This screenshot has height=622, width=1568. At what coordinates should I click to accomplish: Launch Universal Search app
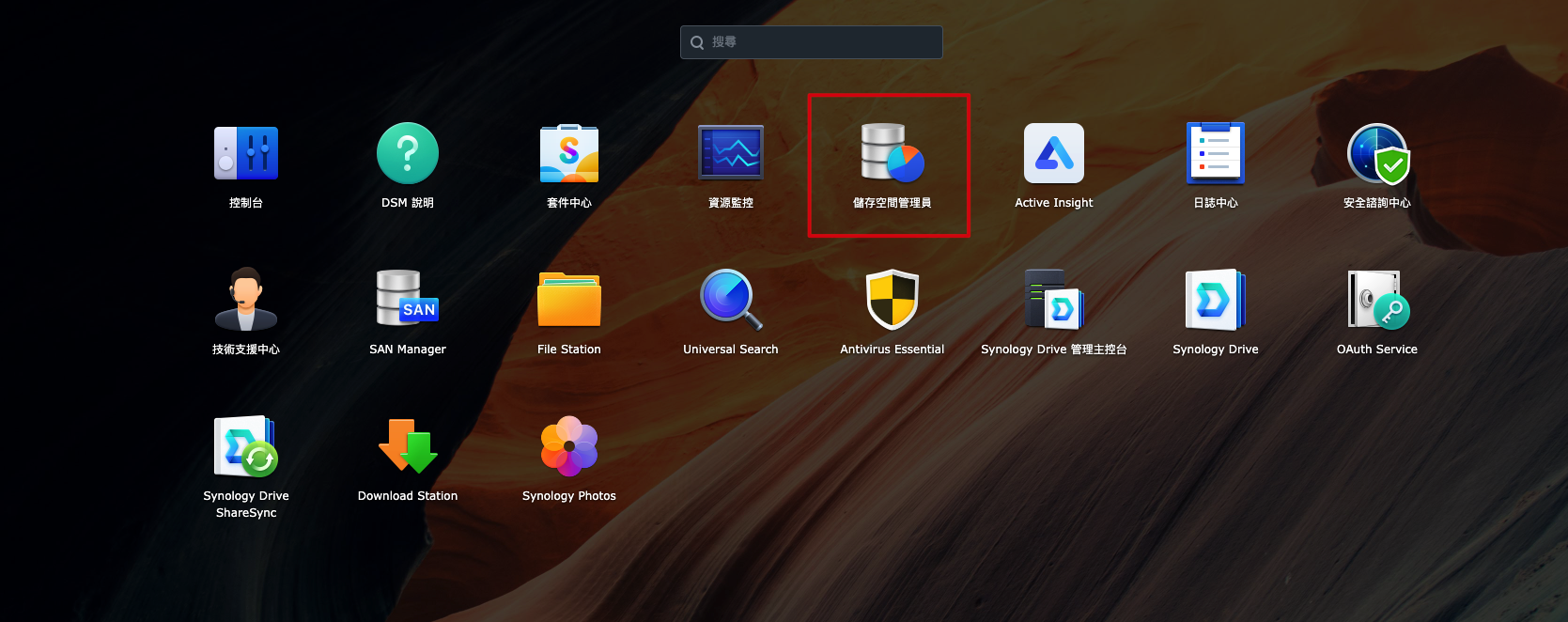point(731,301)
